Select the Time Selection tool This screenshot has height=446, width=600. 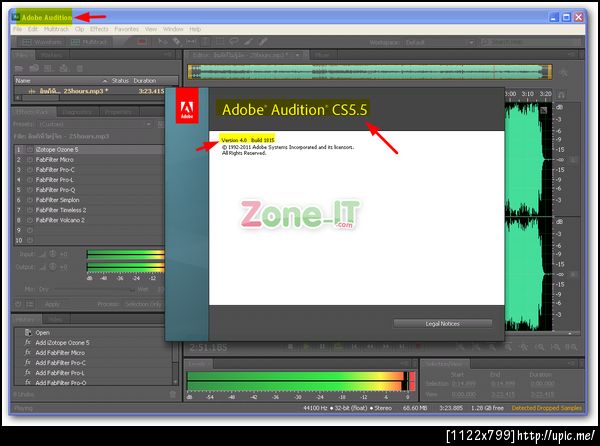[x=205, y=42]
